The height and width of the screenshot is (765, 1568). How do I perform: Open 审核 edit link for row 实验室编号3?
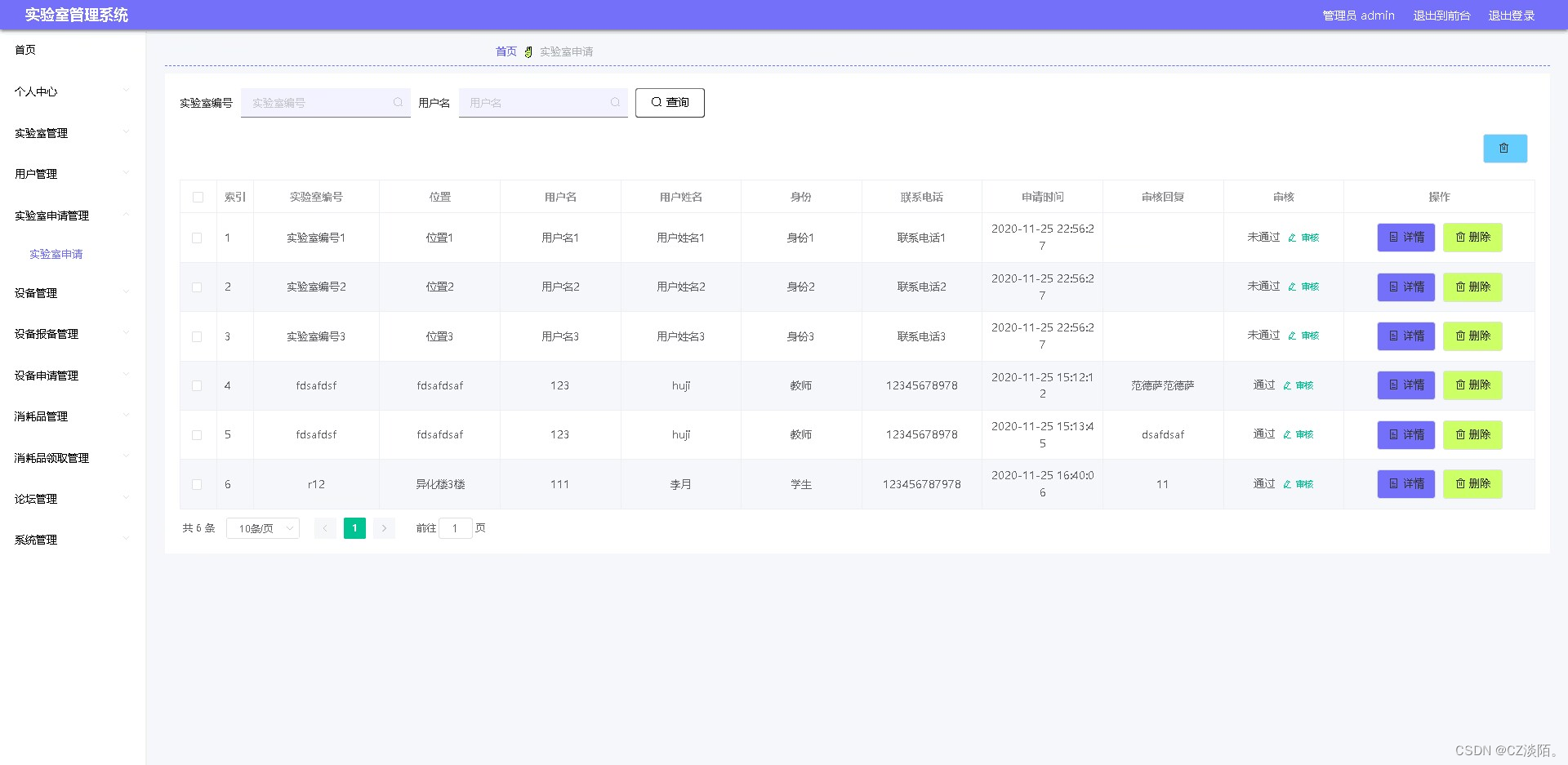tap(1303, 336)
